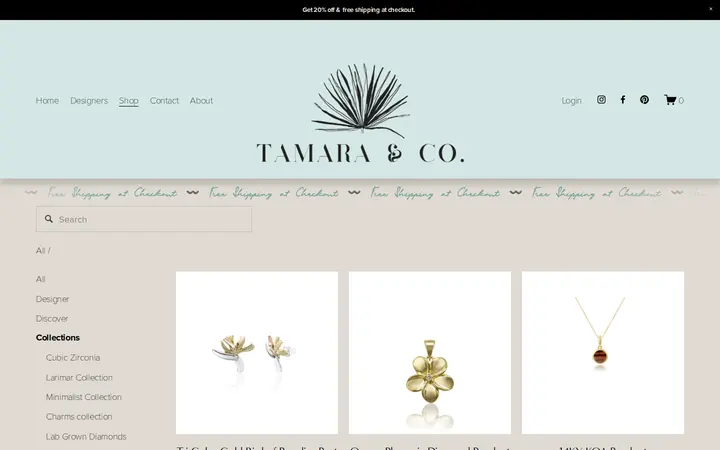Select the All category in sidebar

(x=40, y=279)
